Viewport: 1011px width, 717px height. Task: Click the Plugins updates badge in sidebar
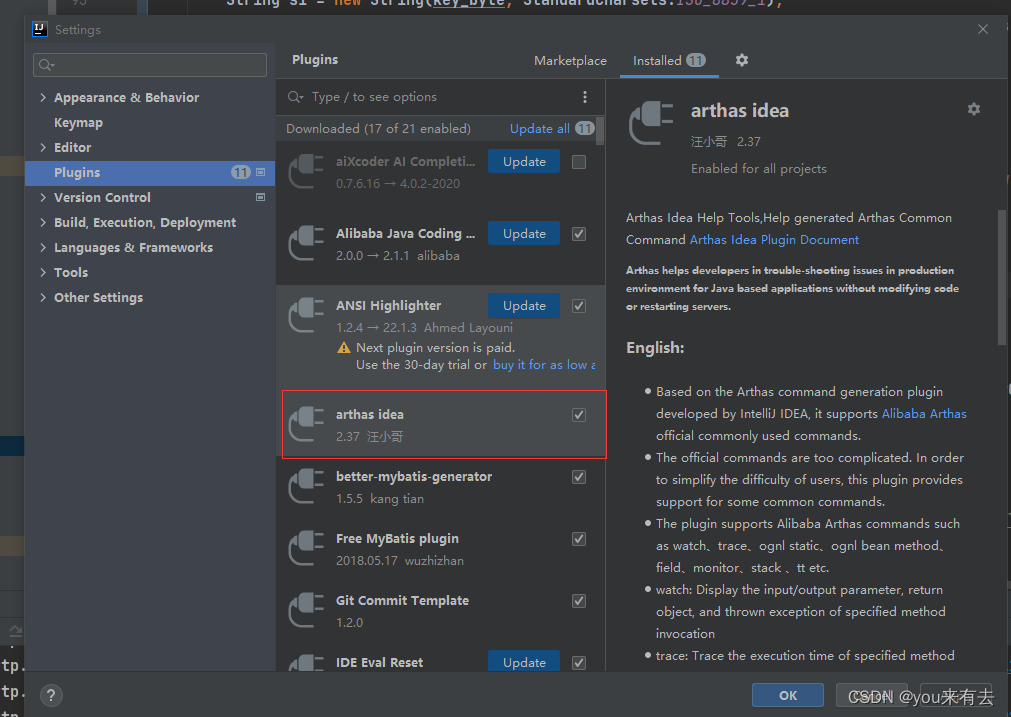[x=240, y=172]
